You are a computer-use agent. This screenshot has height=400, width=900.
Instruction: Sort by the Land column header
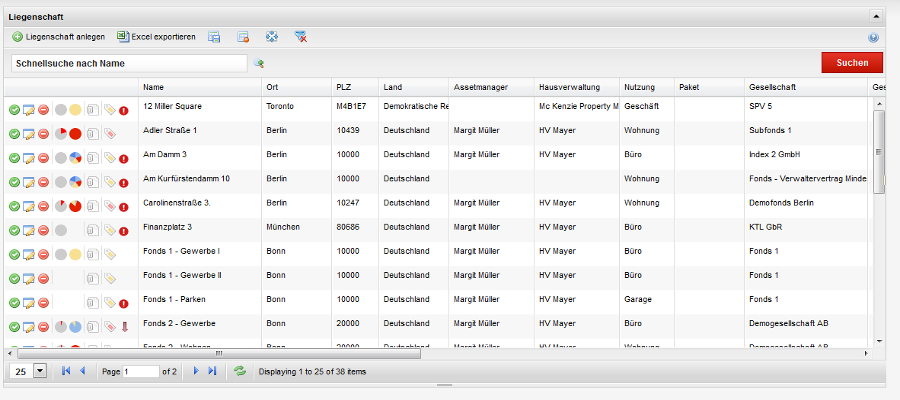tap(413, 87)
